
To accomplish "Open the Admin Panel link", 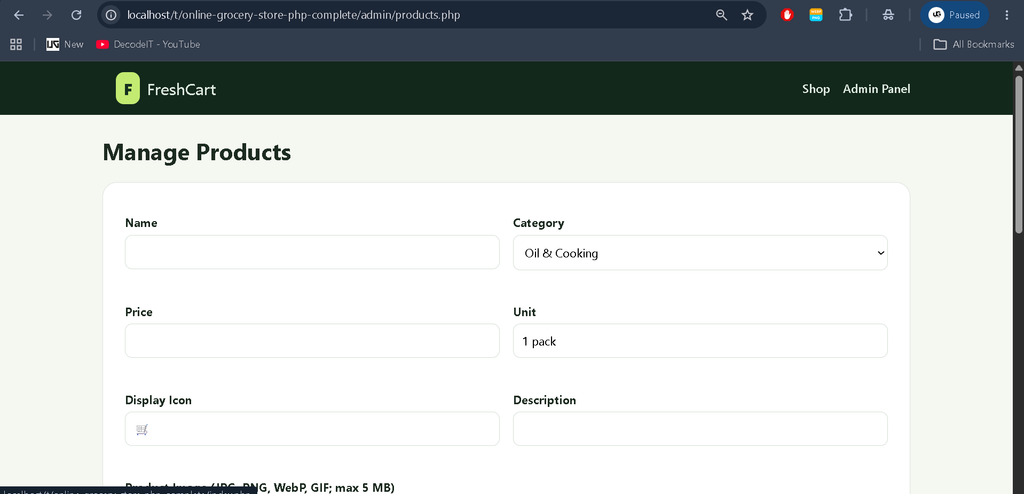I will [x=876, y=89].
